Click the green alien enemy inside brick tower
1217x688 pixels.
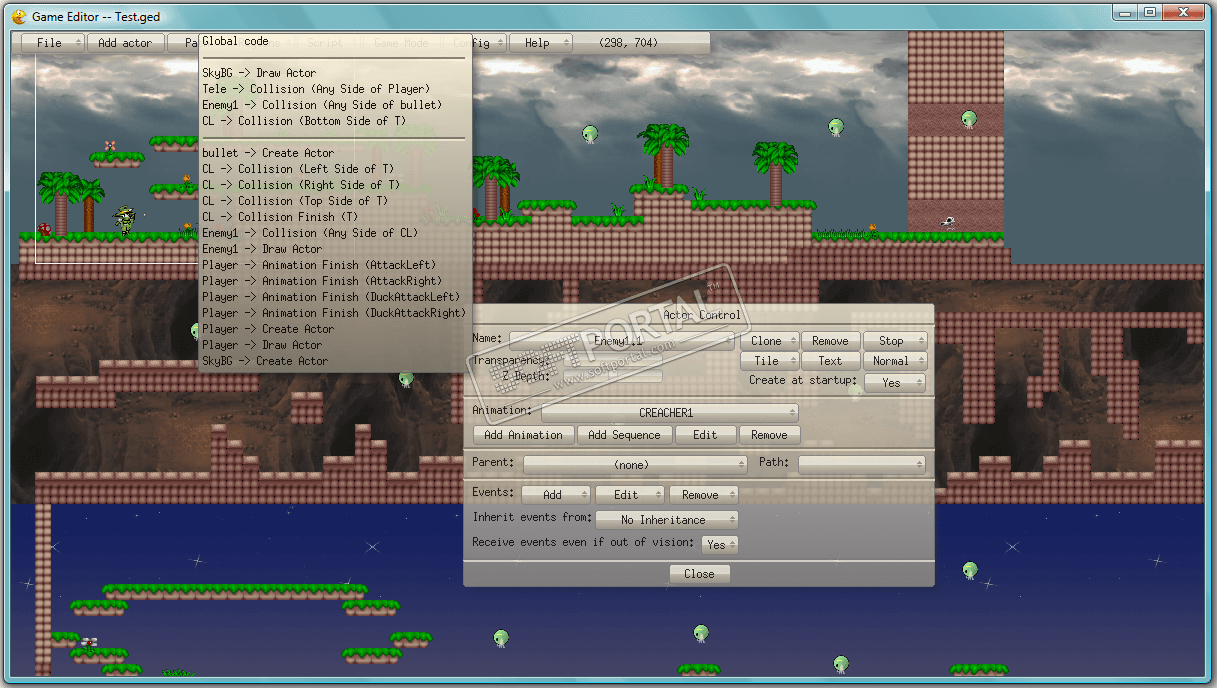pyautogui.click(x=969, y=119)
